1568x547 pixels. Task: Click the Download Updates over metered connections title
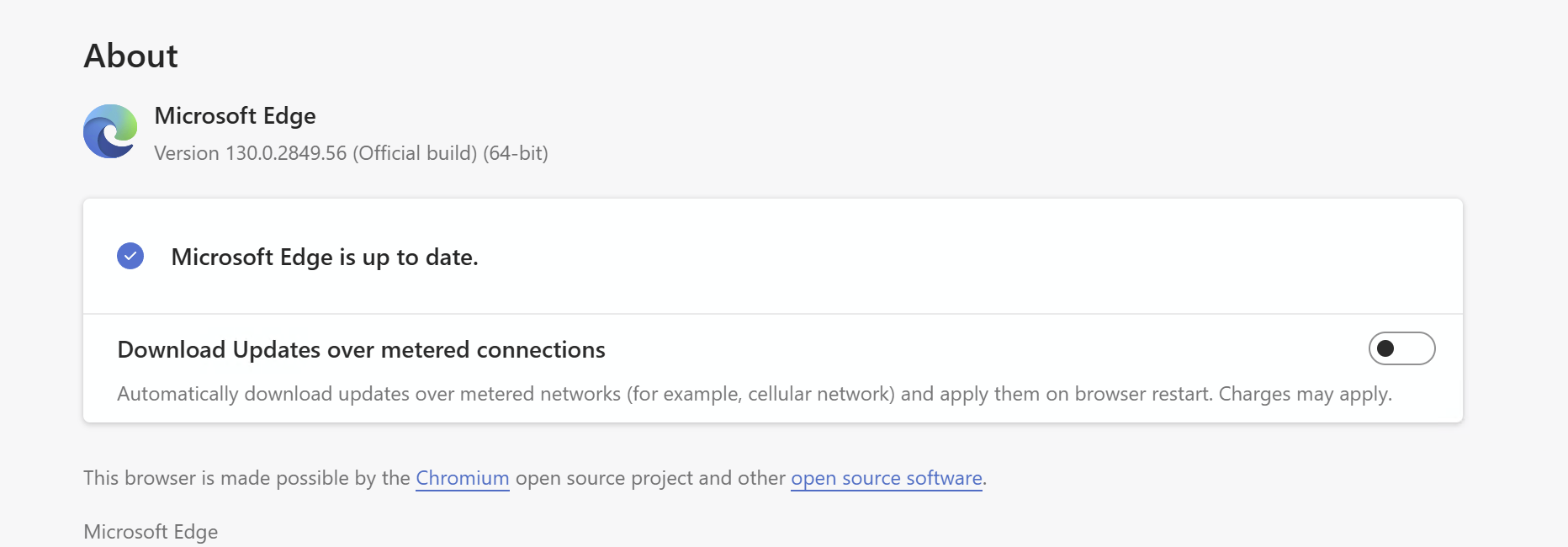coord(362,350)
